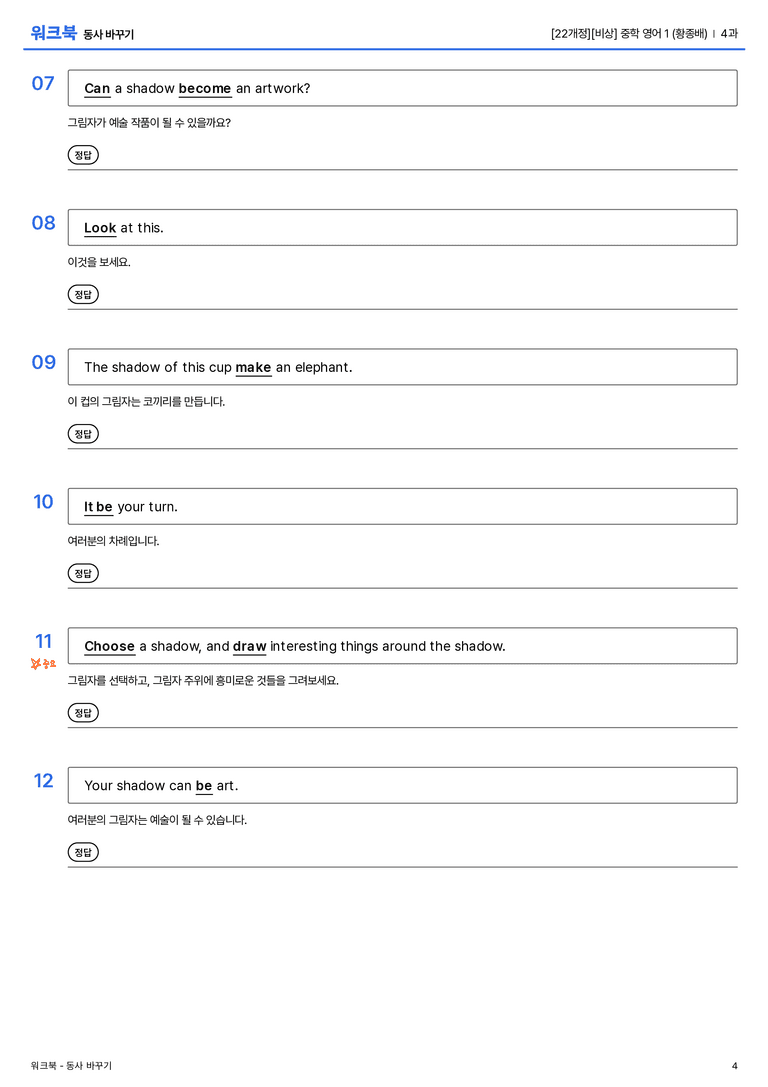768x1087 pixels.
Task: Click the underlined word 'become'
Action: point(204,89)
